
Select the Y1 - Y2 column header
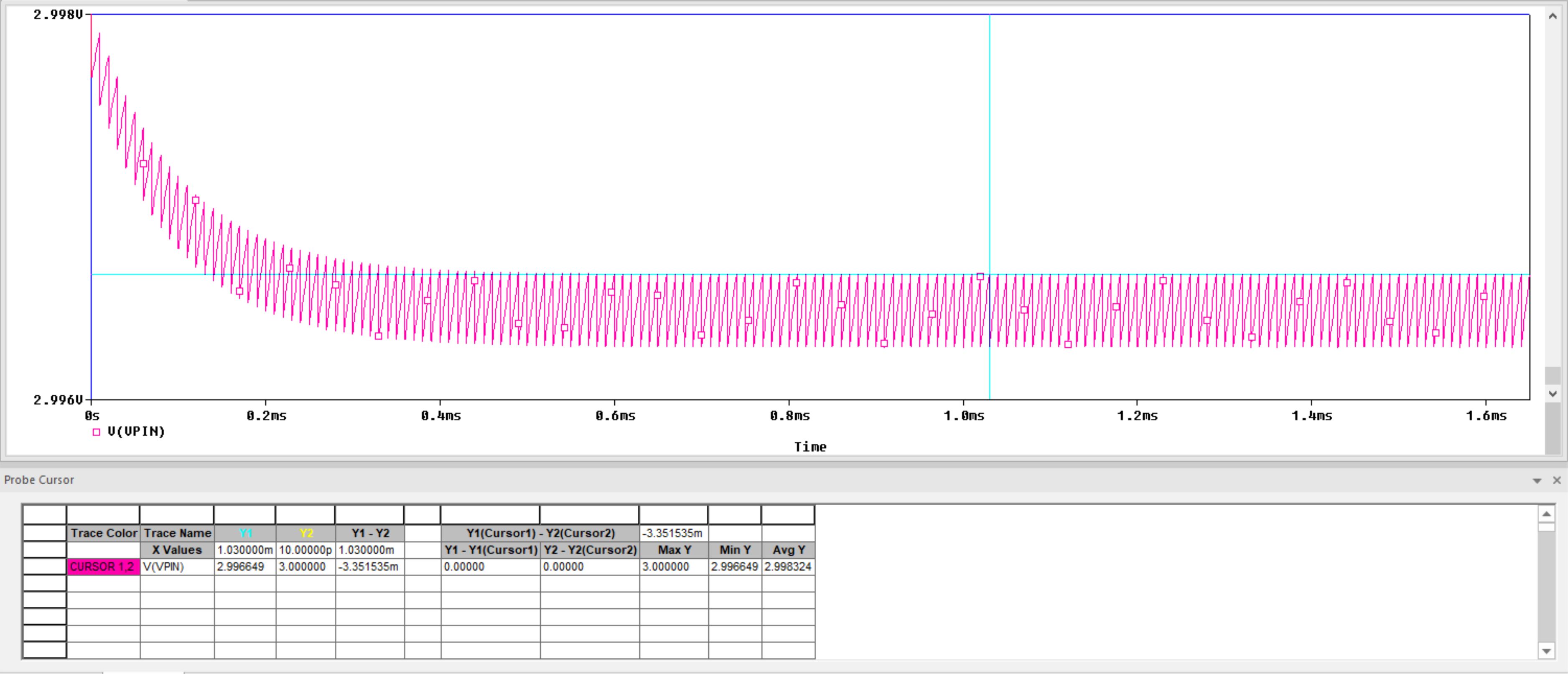(370, 533)
